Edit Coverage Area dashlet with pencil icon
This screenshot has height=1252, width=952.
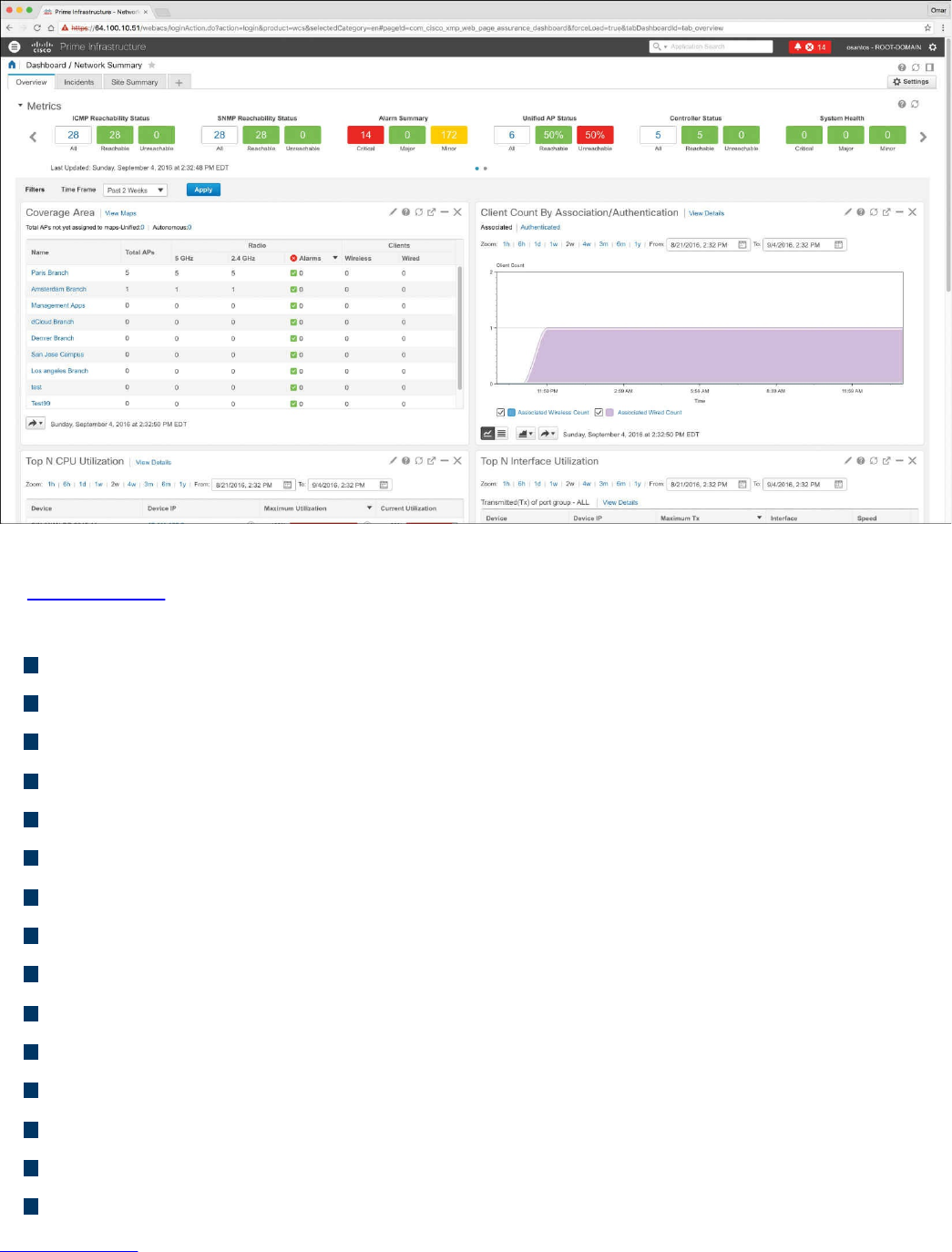(x=393, y=211)
